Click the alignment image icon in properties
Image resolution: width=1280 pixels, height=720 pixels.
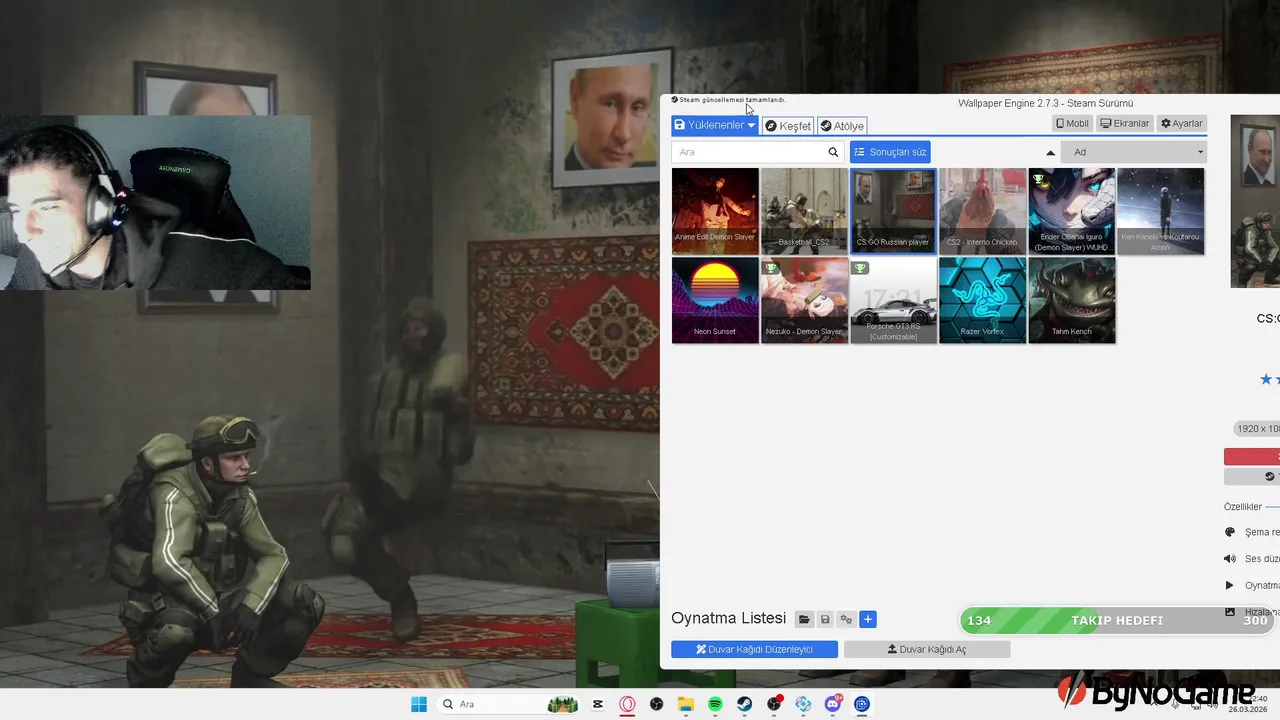tap(1230, 611)
